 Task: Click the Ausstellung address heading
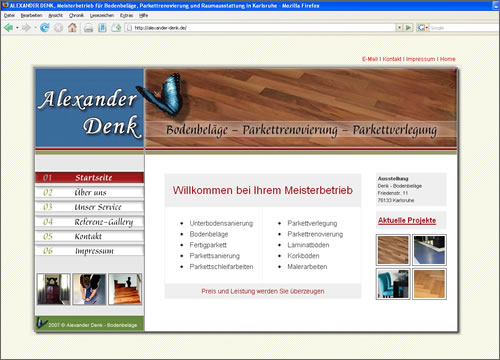(393, 179)
